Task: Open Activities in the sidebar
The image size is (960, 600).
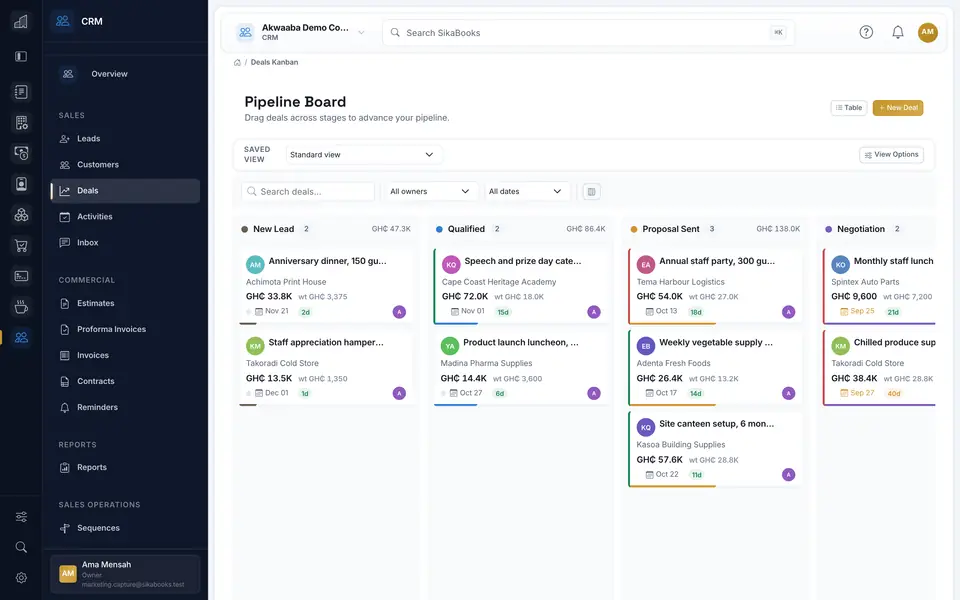Action: point(125,217)
